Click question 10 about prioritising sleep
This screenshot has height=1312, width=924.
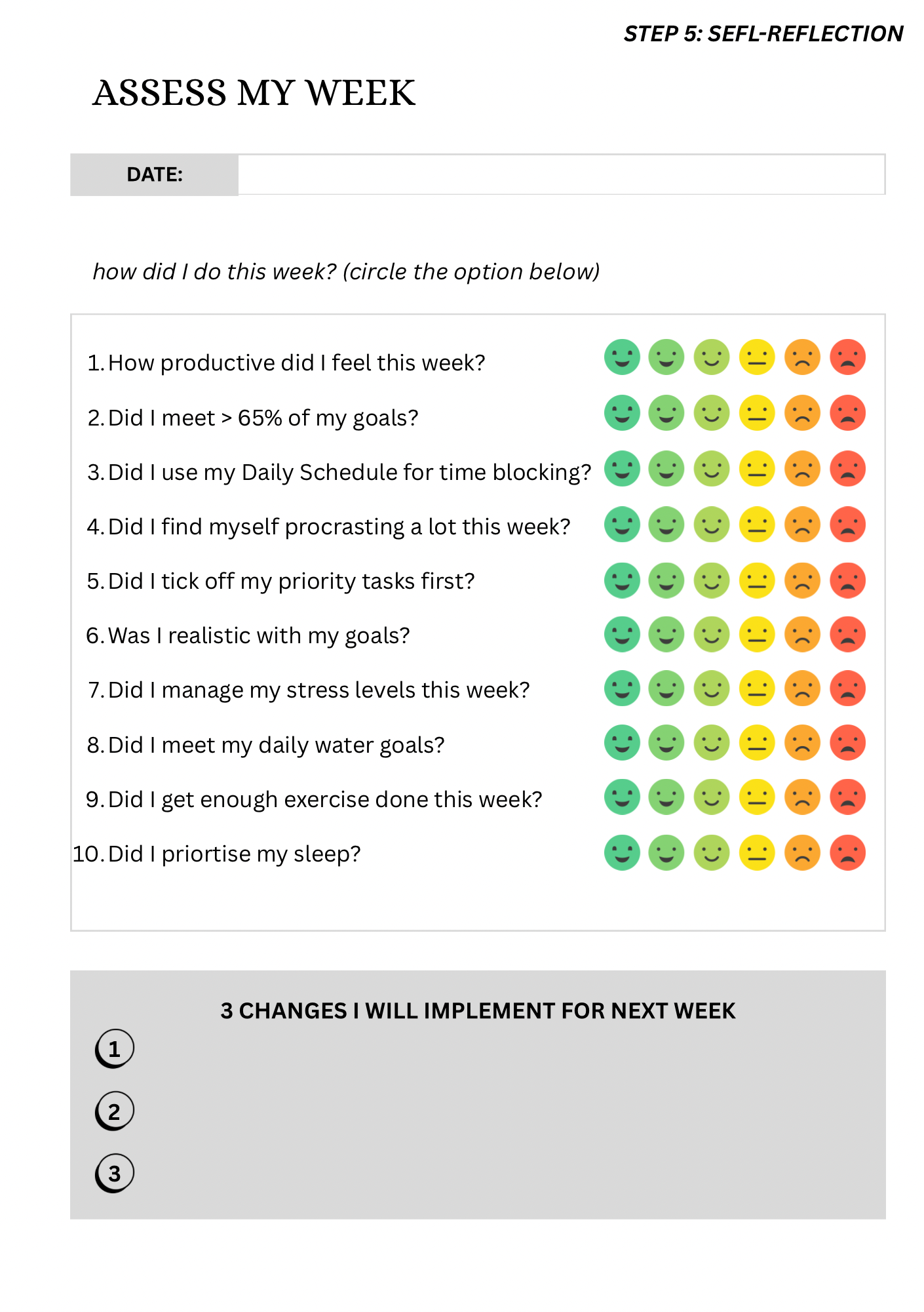217,854
